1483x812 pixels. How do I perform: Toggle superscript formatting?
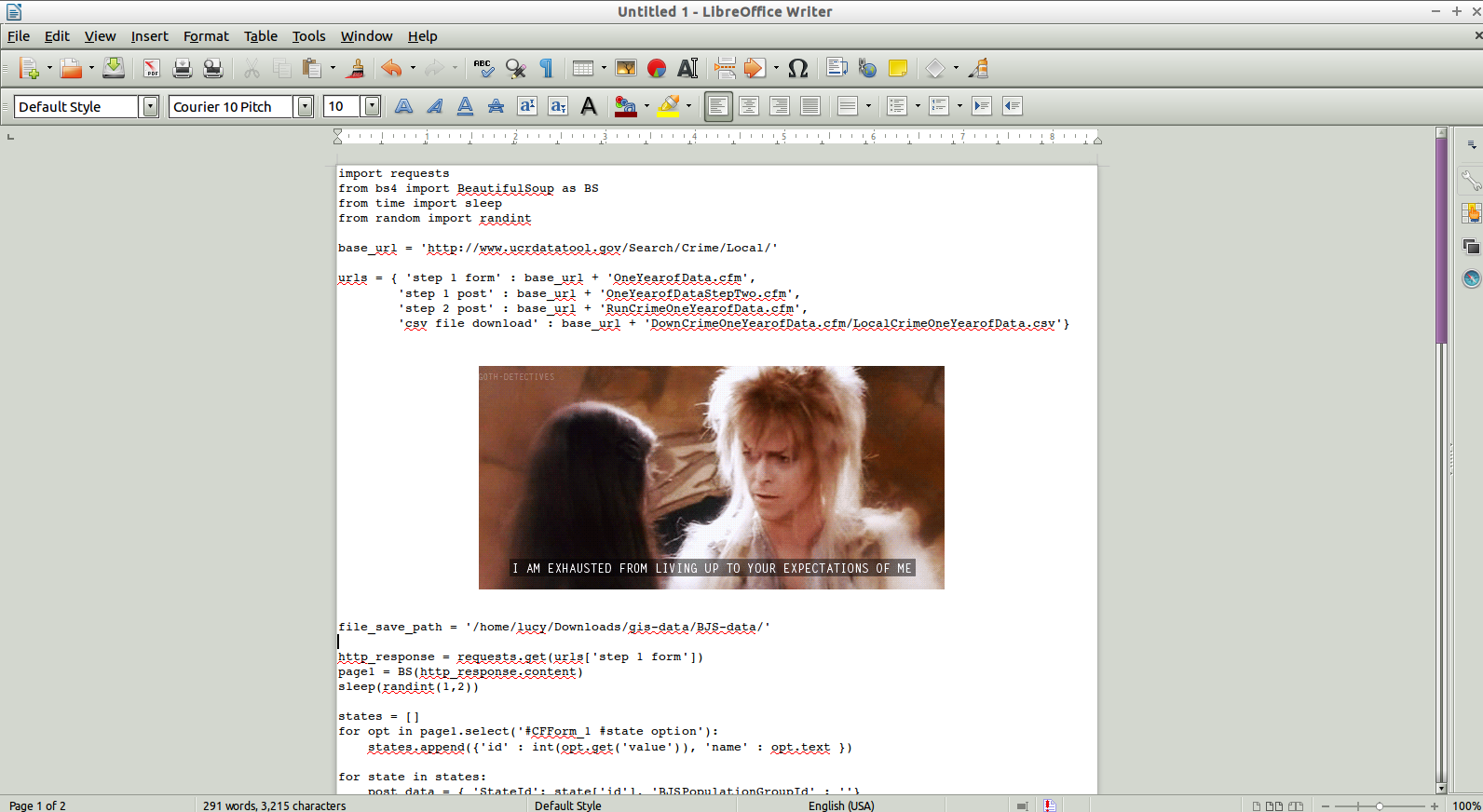(527, 106)
